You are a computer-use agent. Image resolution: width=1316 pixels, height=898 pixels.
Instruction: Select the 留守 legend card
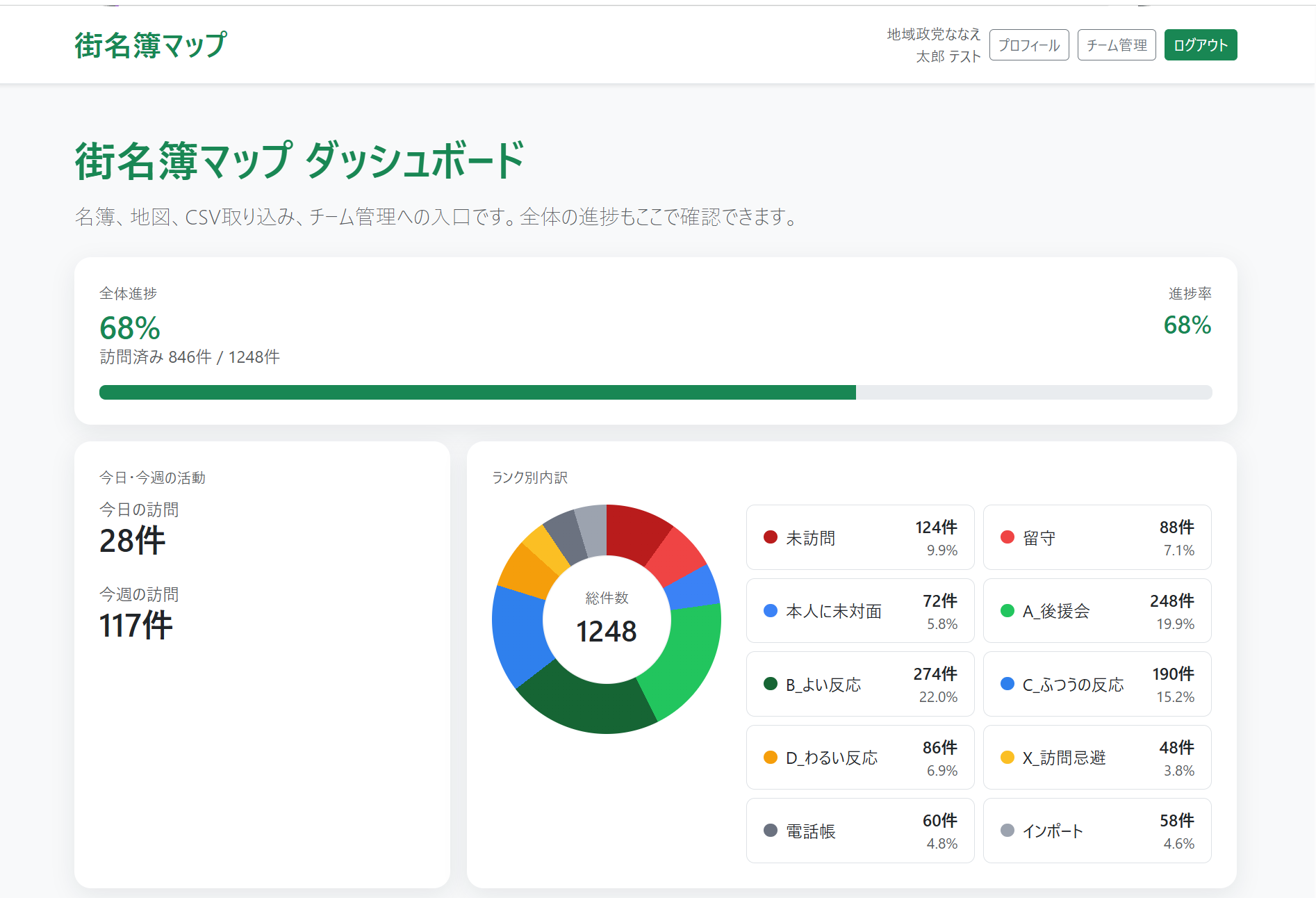(x=1097, y=537)
